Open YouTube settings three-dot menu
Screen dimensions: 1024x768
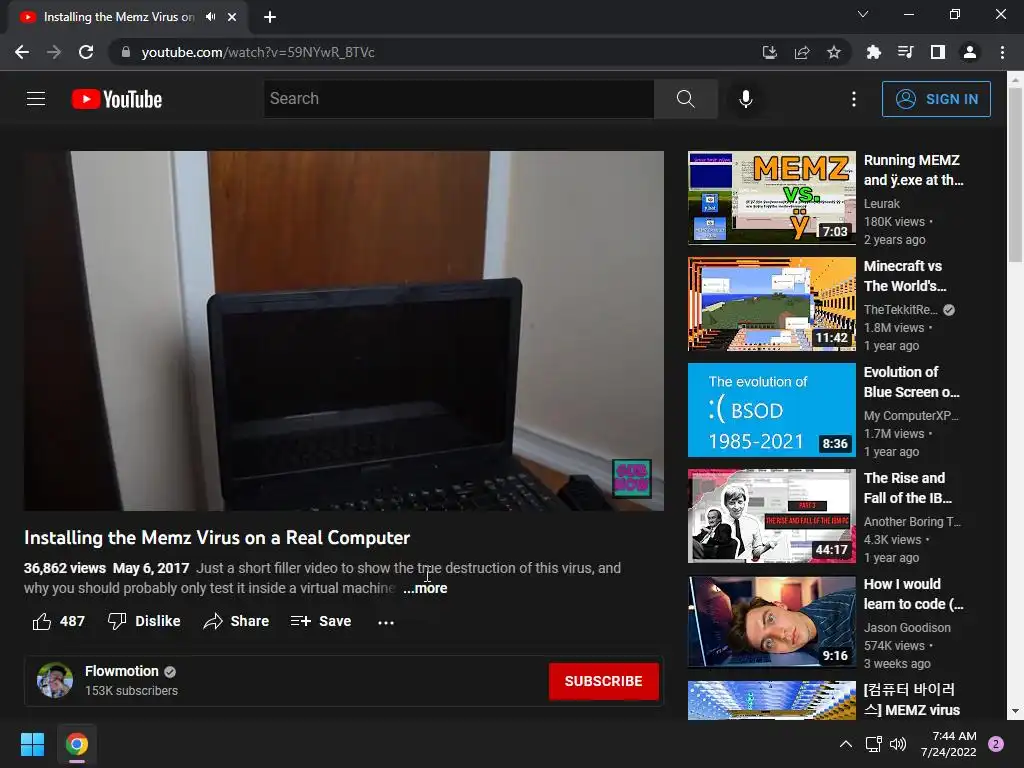pos(854,99)
